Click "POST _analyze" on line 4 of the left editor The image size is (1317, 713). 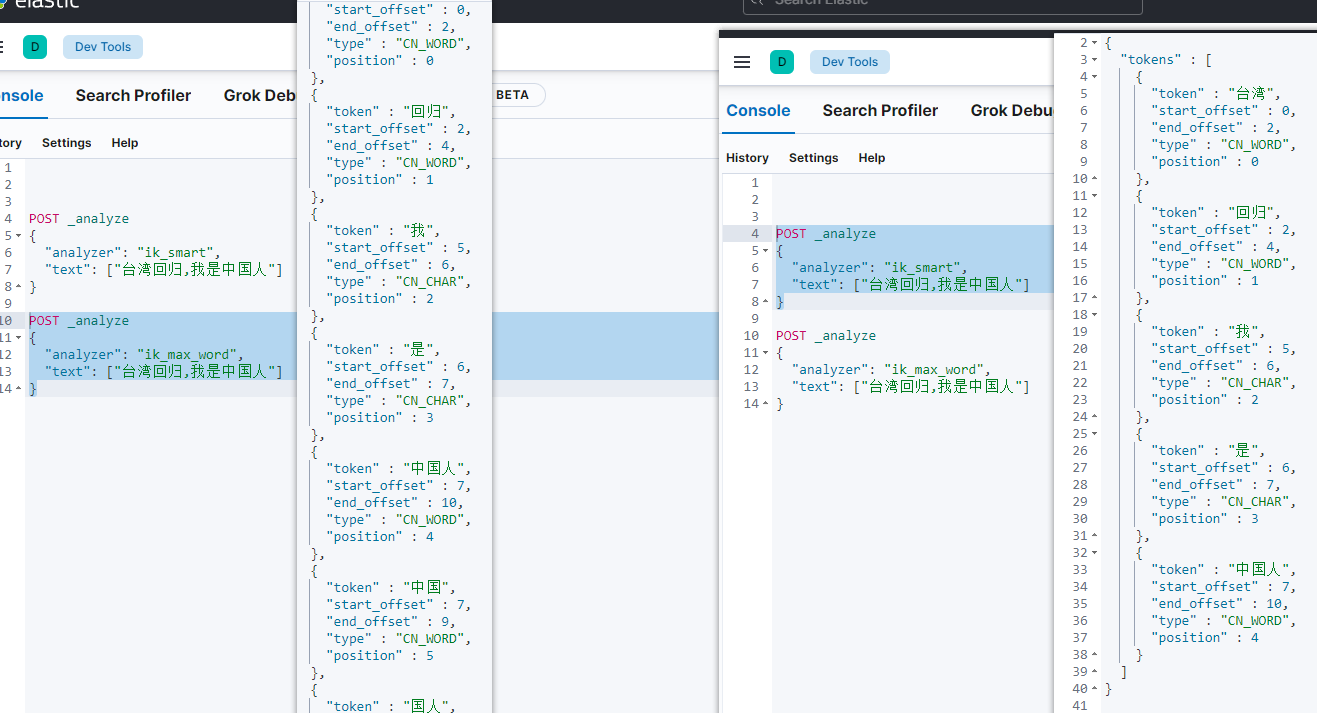pos(79,219)
